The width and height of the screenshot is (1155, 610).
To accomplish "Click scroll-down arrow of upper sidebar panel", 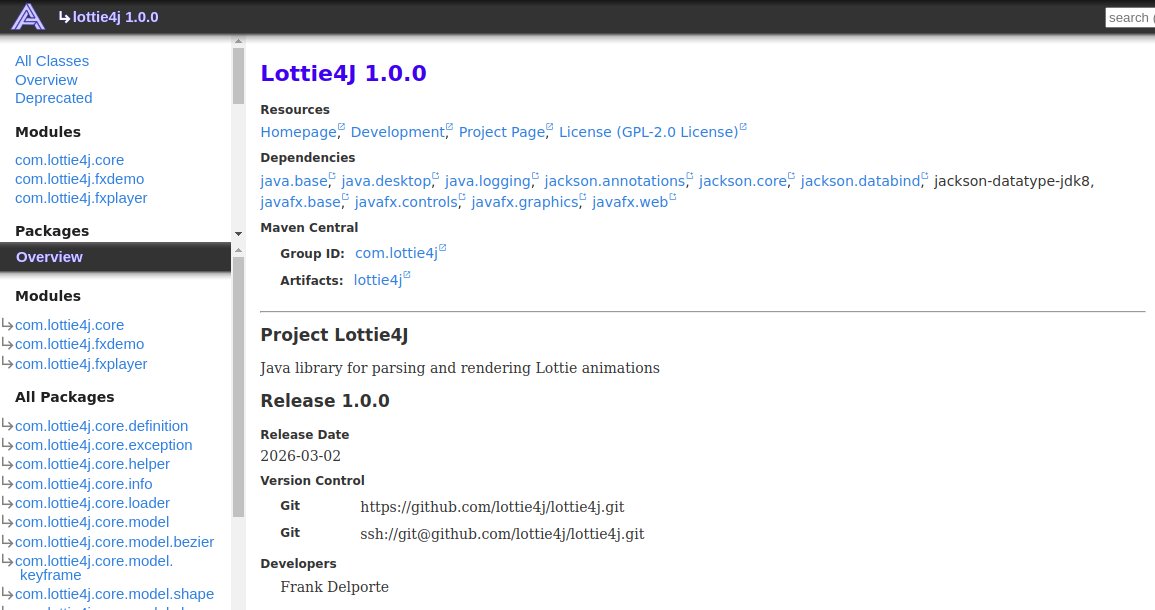I will pos(238,233).
